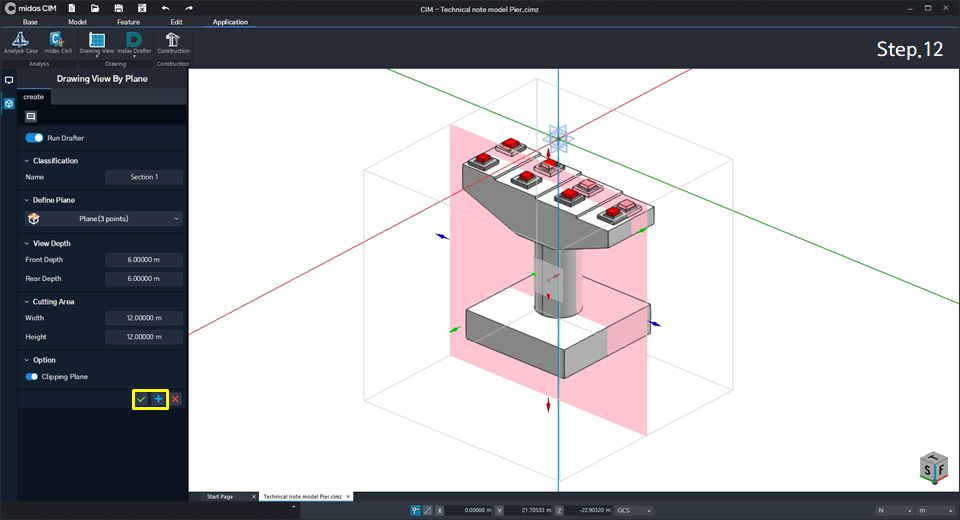
Task: Click the Cutting Area Height field
Action: (144, 337)
